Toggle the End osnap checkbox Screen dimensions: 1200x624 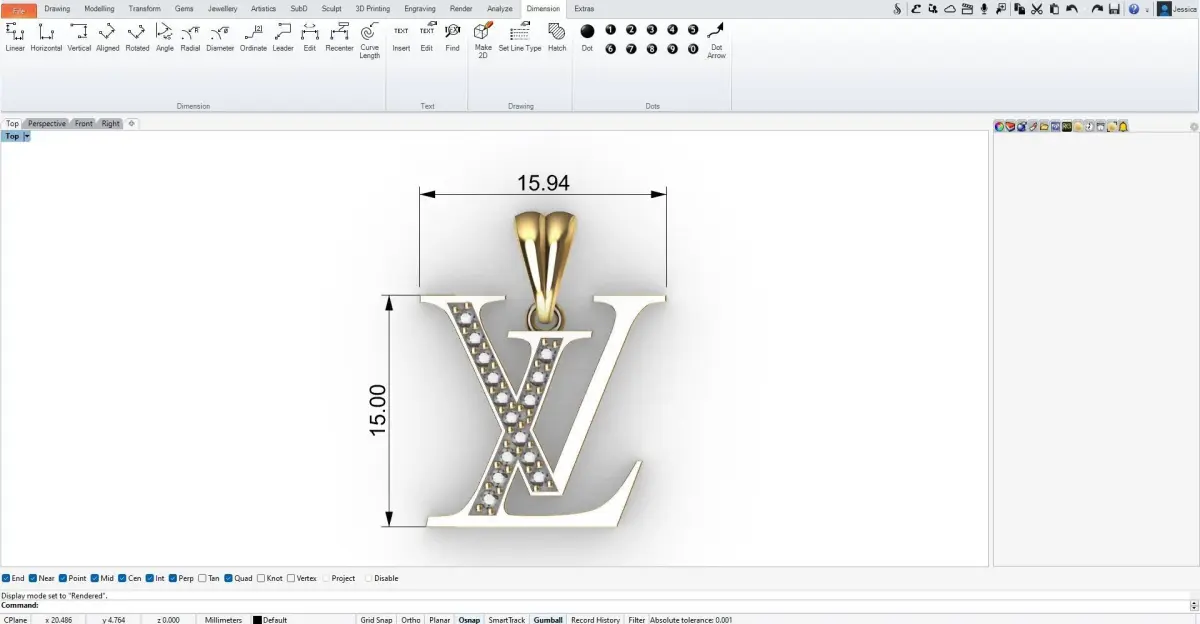[6, 578]
